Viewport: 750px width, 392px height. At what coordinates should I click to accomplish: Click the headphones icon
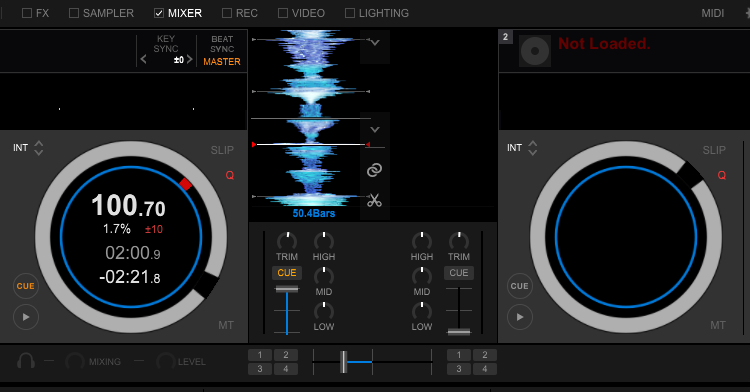(x=26, y=361)
